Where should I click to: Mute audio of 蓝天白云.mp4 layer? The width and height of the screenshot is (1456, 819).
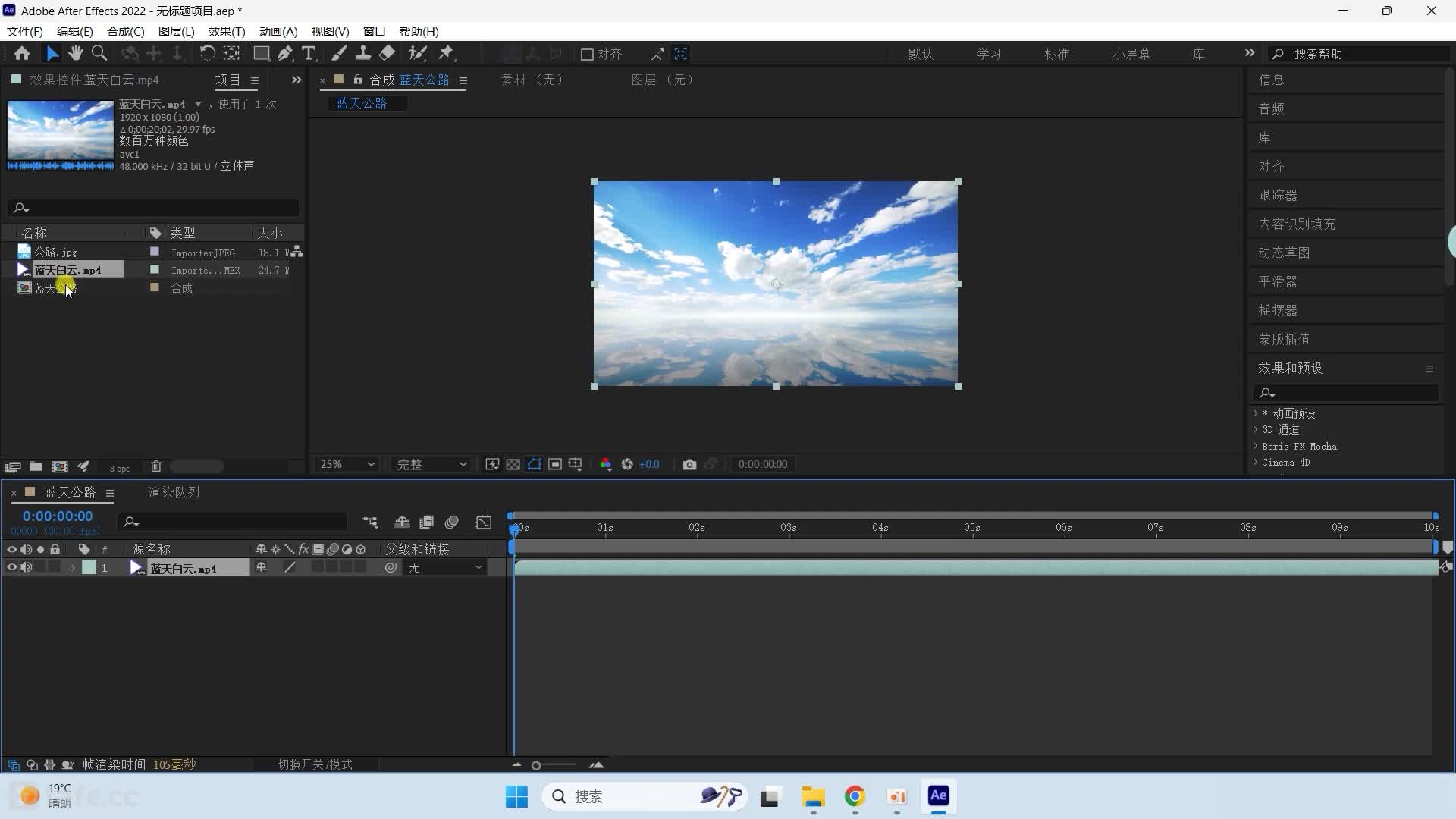27,567
